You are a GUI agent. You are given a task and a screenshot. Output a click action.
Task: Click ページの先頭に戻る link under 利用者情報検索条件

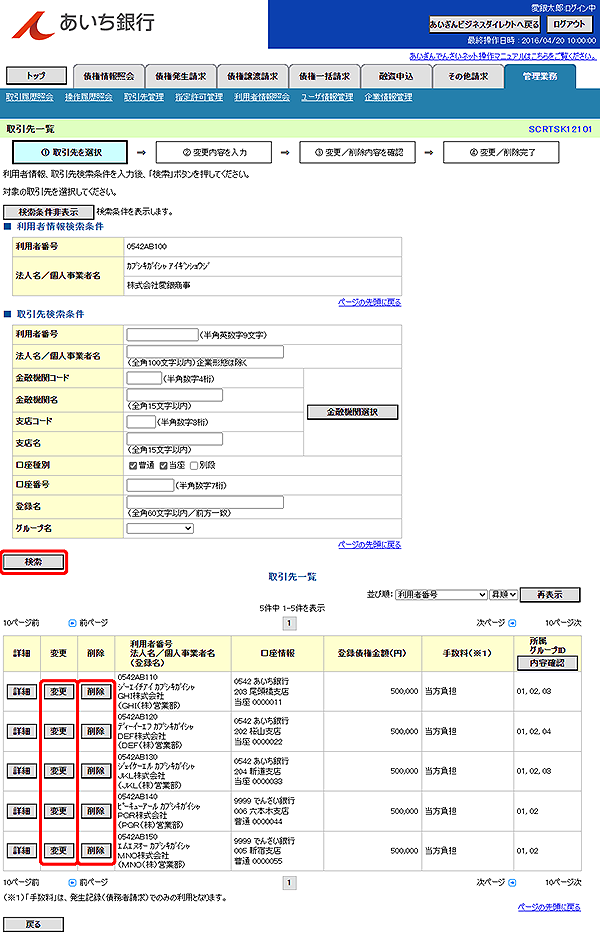370,302
